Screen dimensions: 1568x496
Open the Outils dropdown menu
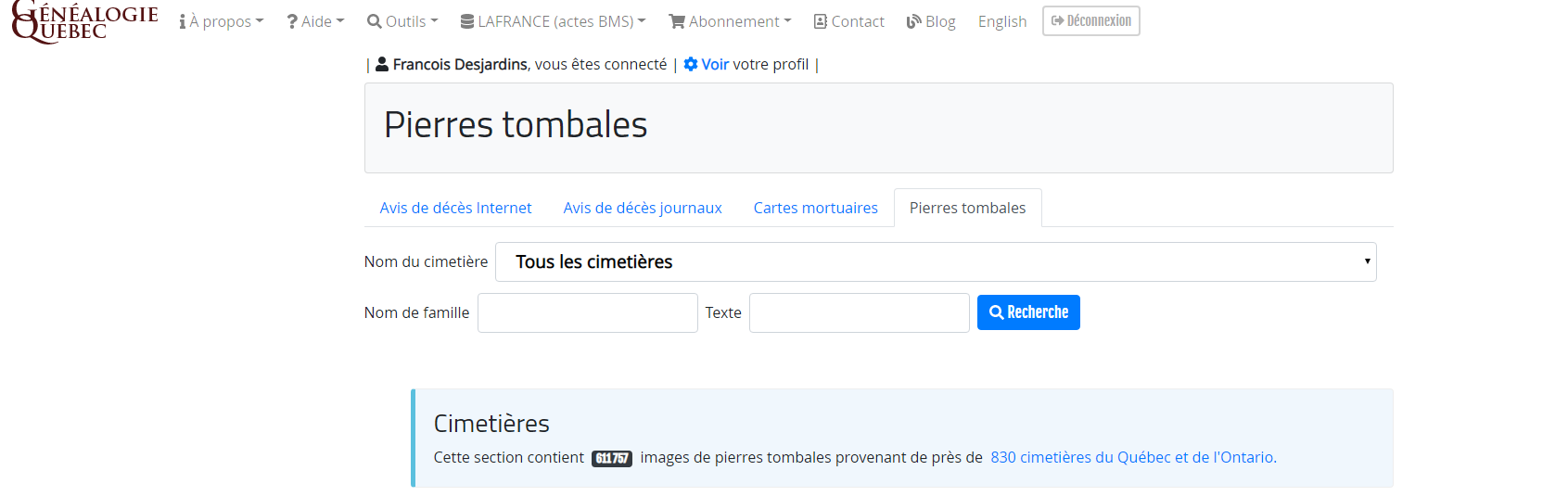pos(402,21)
